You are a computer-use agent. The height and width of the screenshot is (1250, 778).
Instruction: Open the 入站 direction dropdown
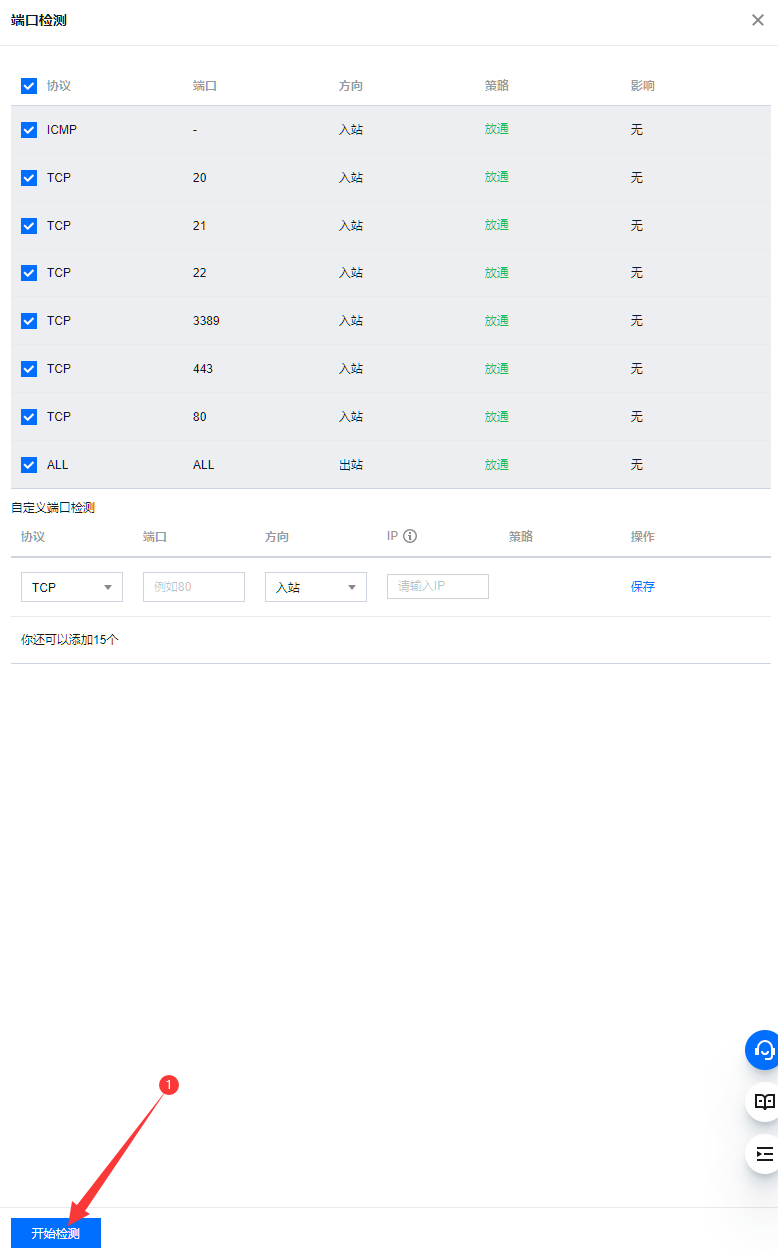tap(316, 587)
